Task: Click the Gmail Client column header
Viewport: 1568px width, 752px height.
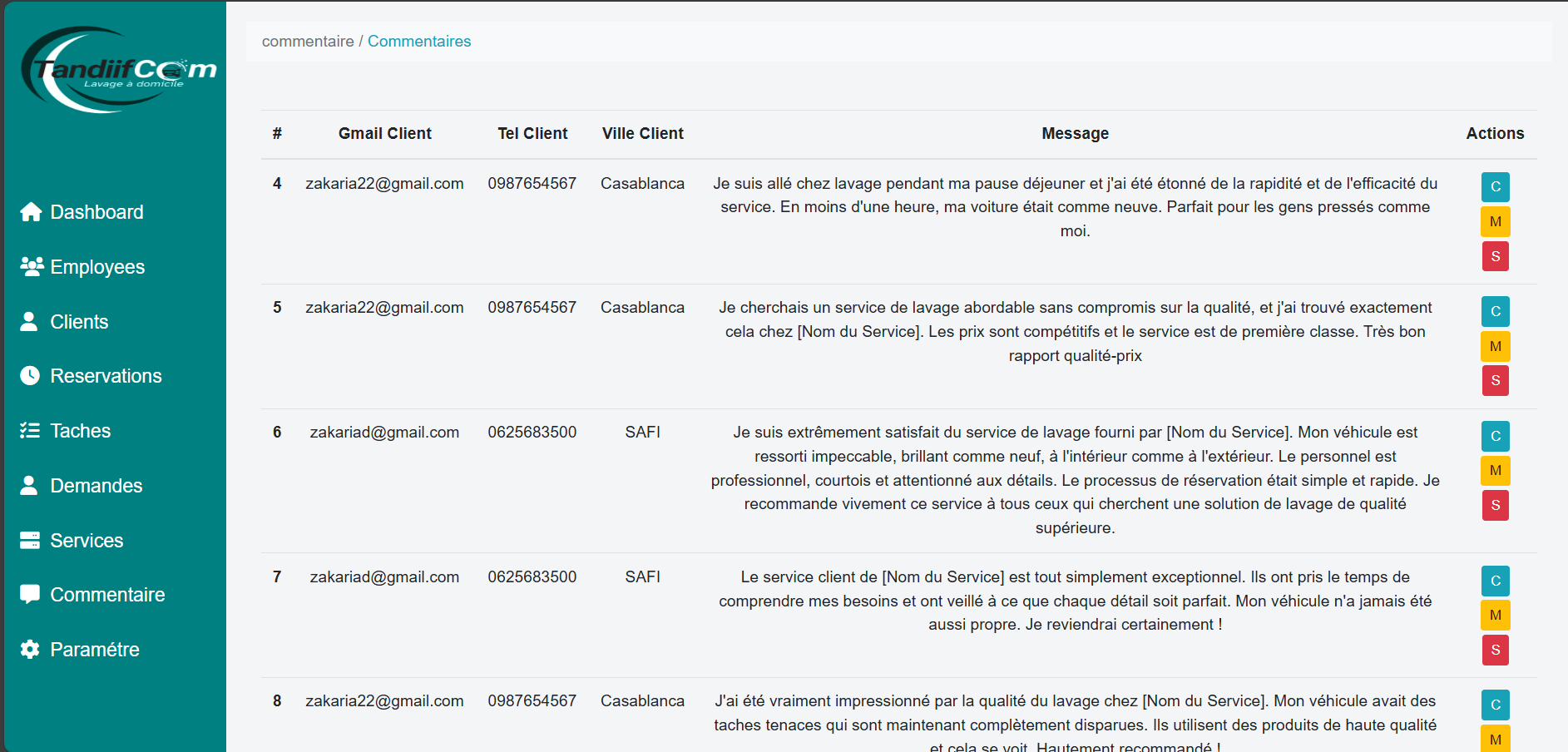Action: [x=385, y=133]
